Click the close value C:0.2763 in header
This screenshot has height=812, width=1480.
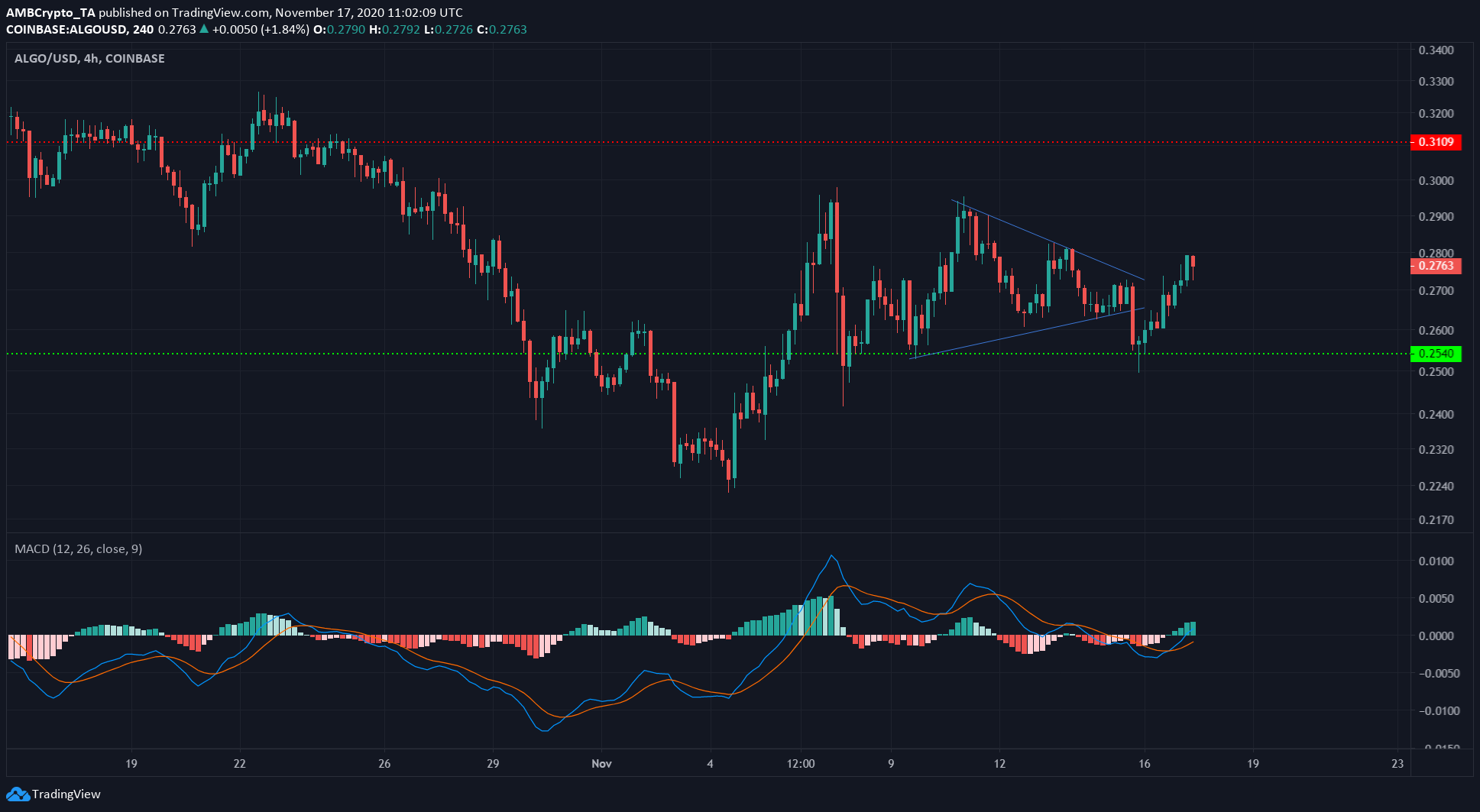pyautogui.click(x=502, y=30)
